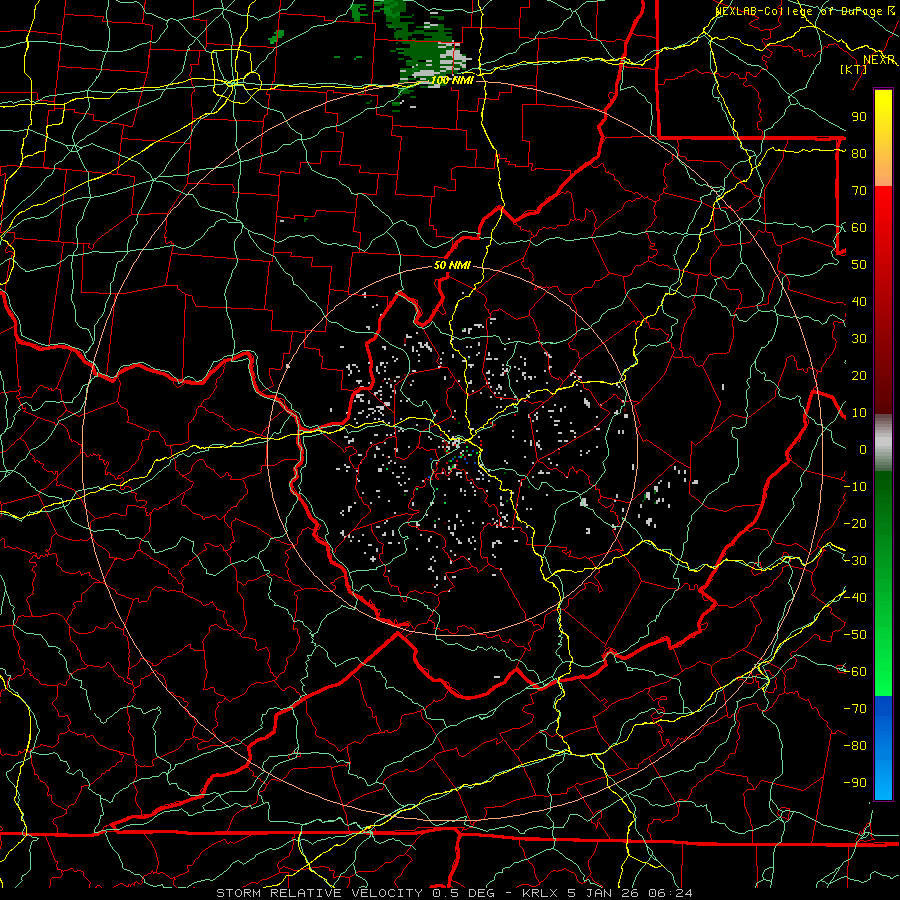Pick the light blue band near -90
This screenshot has height=900, width=900.
[883, 781]
